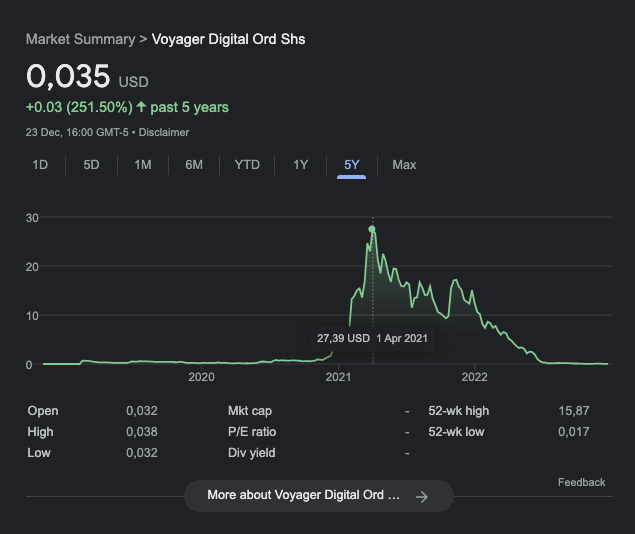The image size is (635, 534).
Task: Click the 23 Dec, 16:00 GMT-5 timestamp
Action: 77,132
